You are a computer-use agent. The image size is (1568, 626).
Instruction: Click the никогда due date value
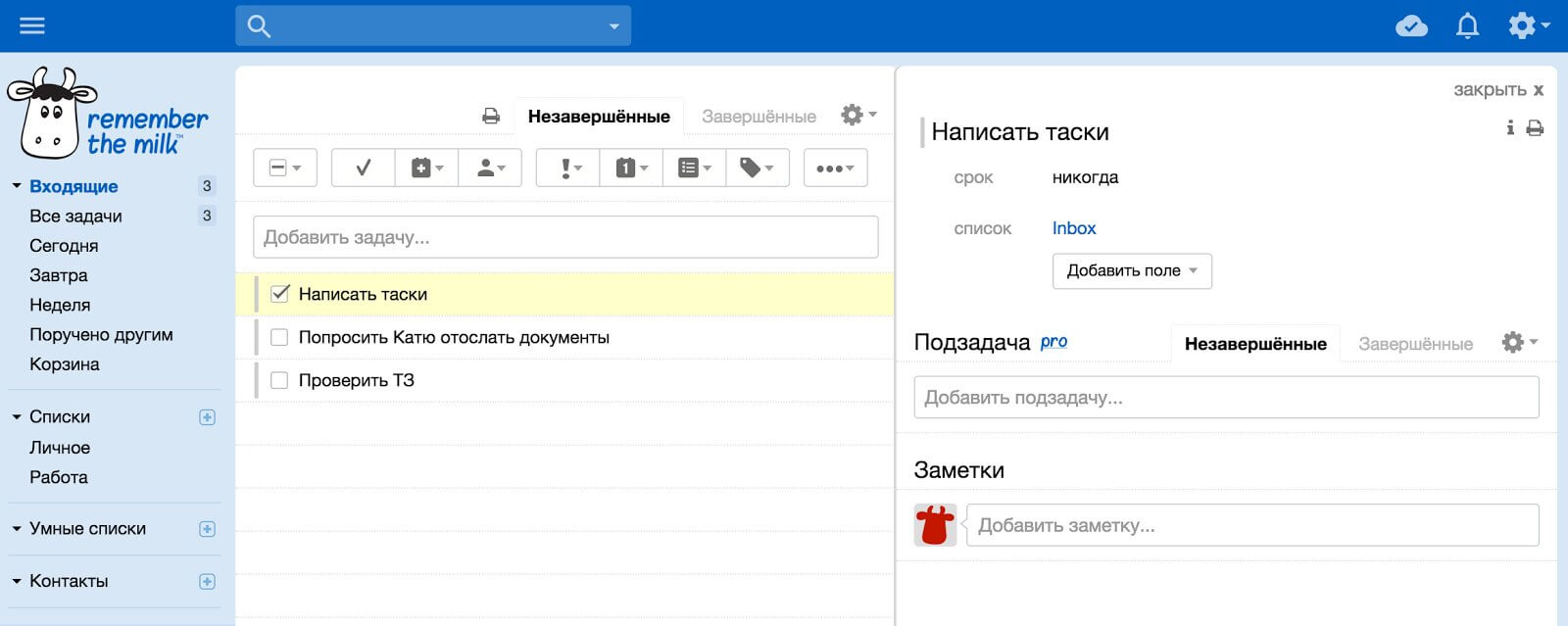(x=1085, y=177)
